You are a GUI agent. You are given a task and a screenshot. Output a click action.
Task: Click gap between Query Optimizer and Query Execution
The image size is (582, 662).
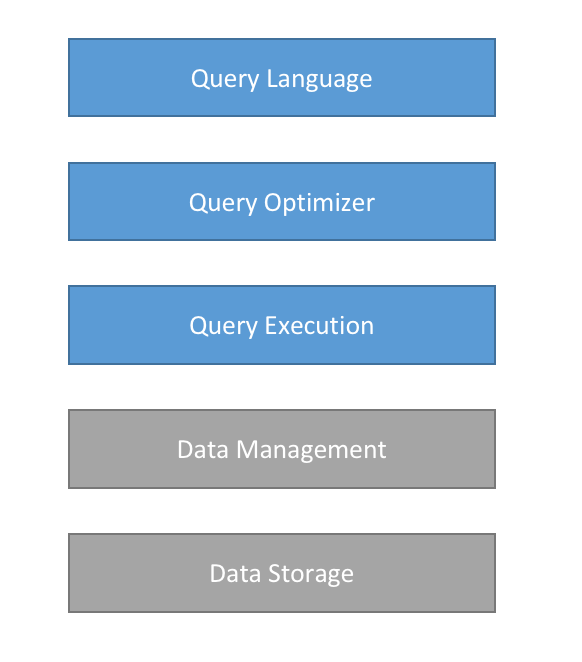tap(282, 263)
